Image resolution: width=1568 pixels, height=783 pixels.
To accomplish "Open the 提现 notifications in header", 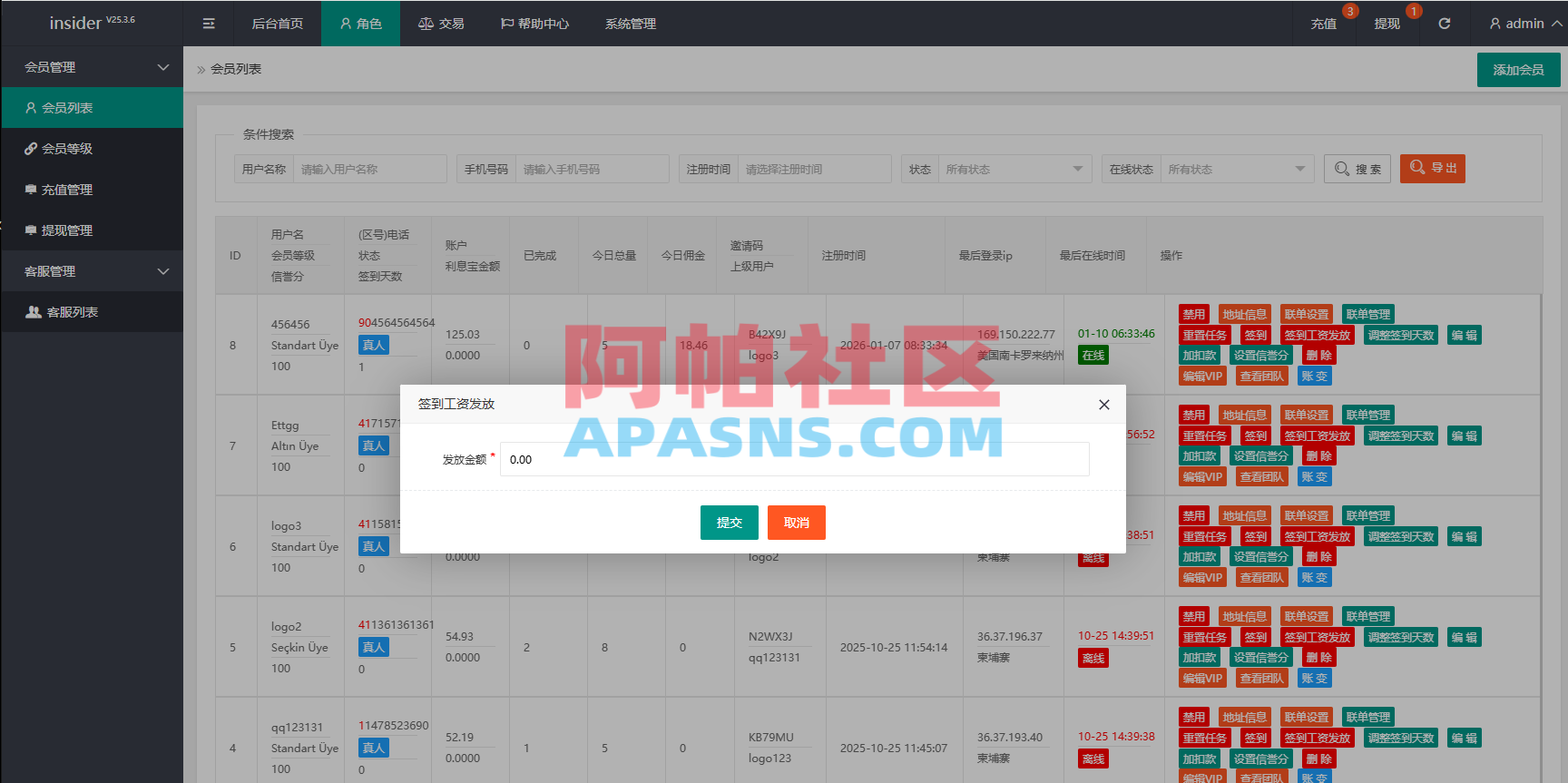I will tap(1387, 24).
